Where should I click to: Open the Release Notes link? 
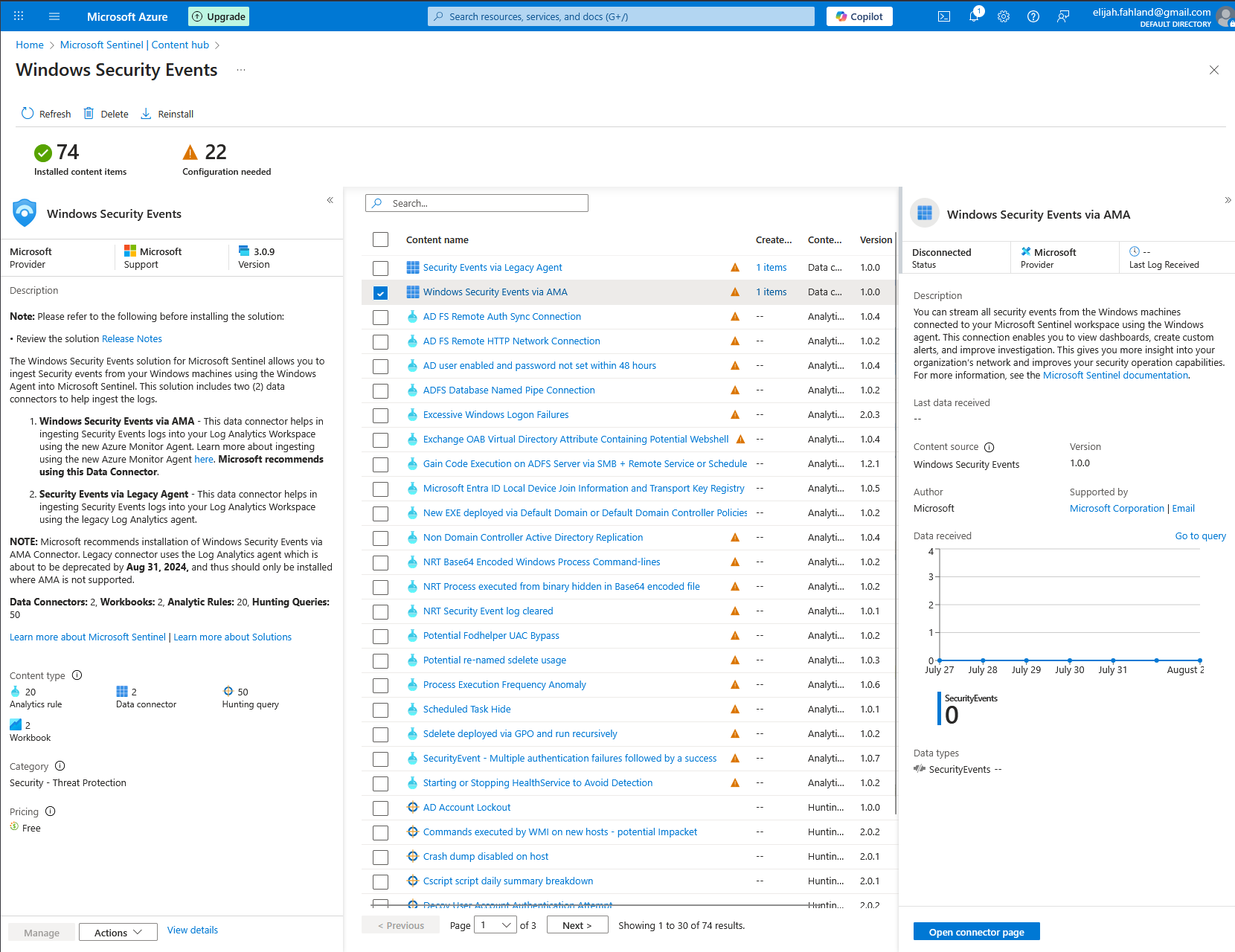132,338
